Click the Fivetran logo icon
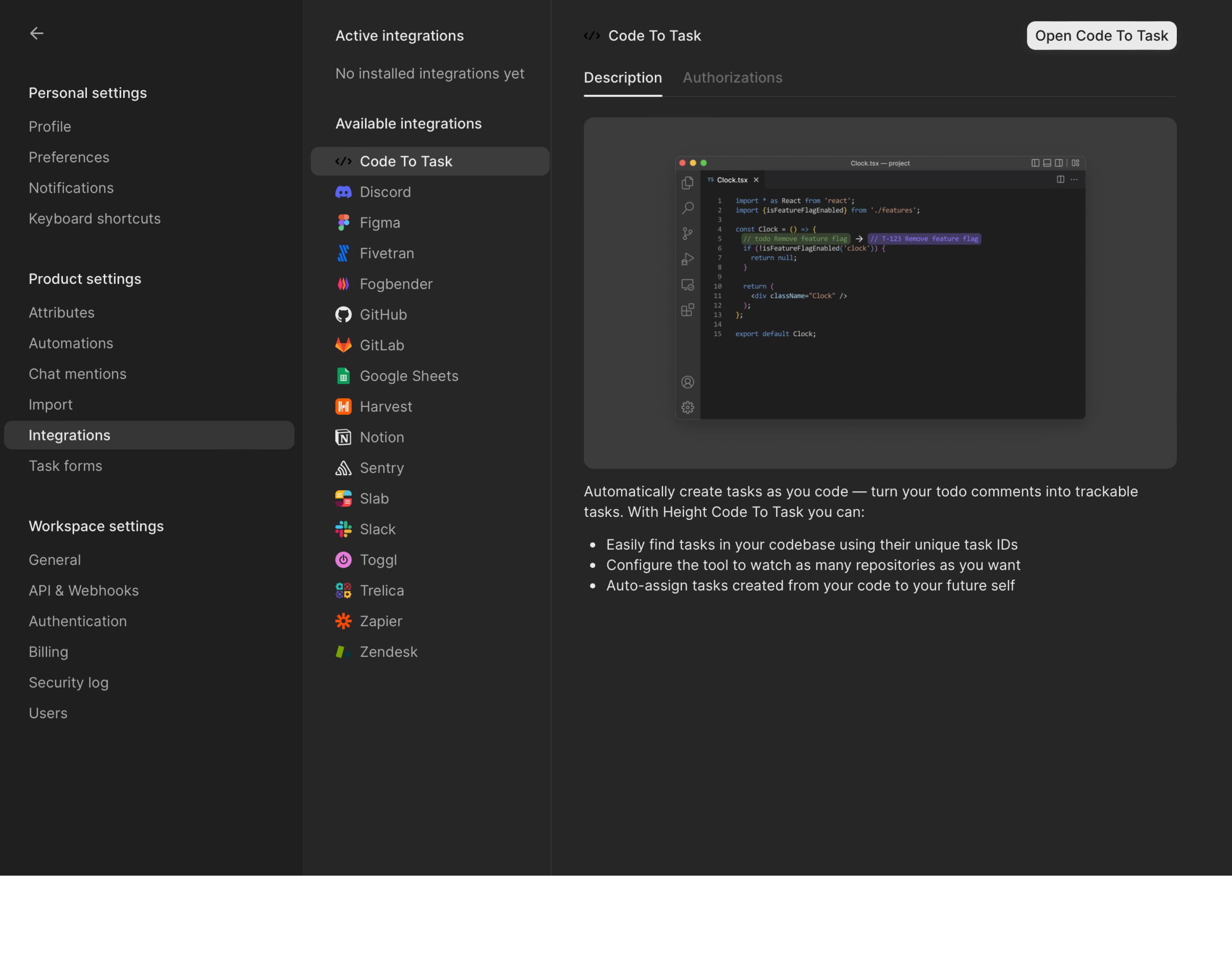Image resolution: width=1232 pixels, height=962 pixels. pyautogui.click(x=343, y=253)
